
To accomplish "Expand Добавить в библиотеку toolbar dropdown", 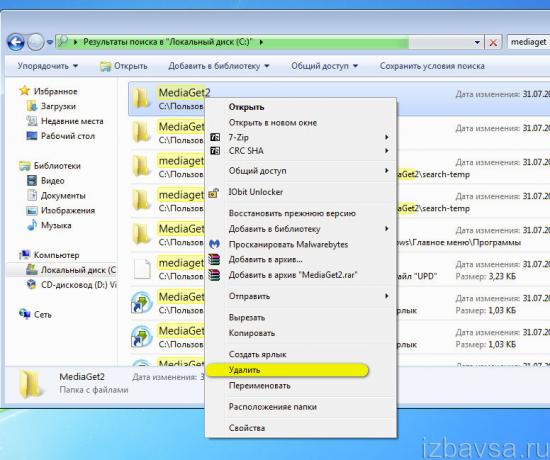I will coord(219,66).
